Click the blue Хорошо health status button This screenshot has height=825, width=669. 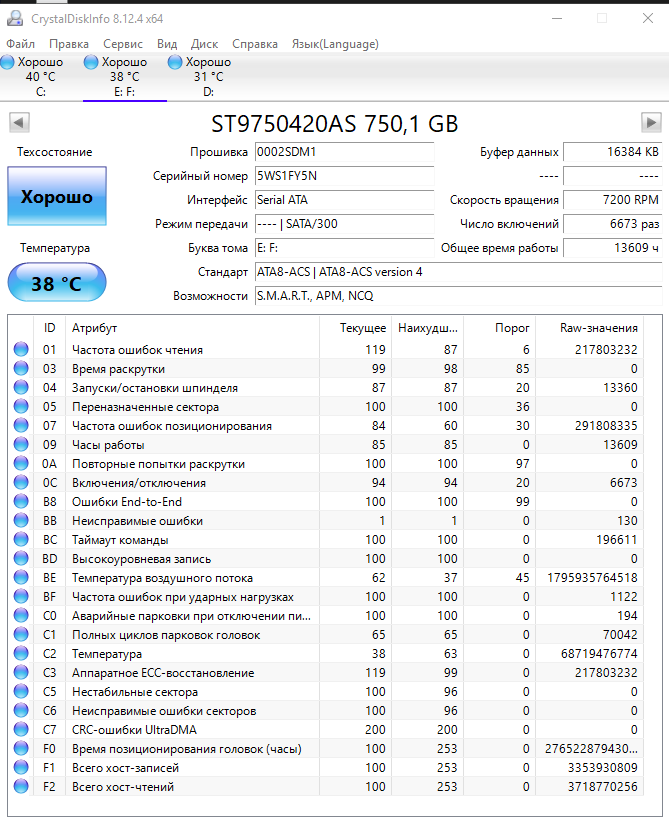(57, 196)
